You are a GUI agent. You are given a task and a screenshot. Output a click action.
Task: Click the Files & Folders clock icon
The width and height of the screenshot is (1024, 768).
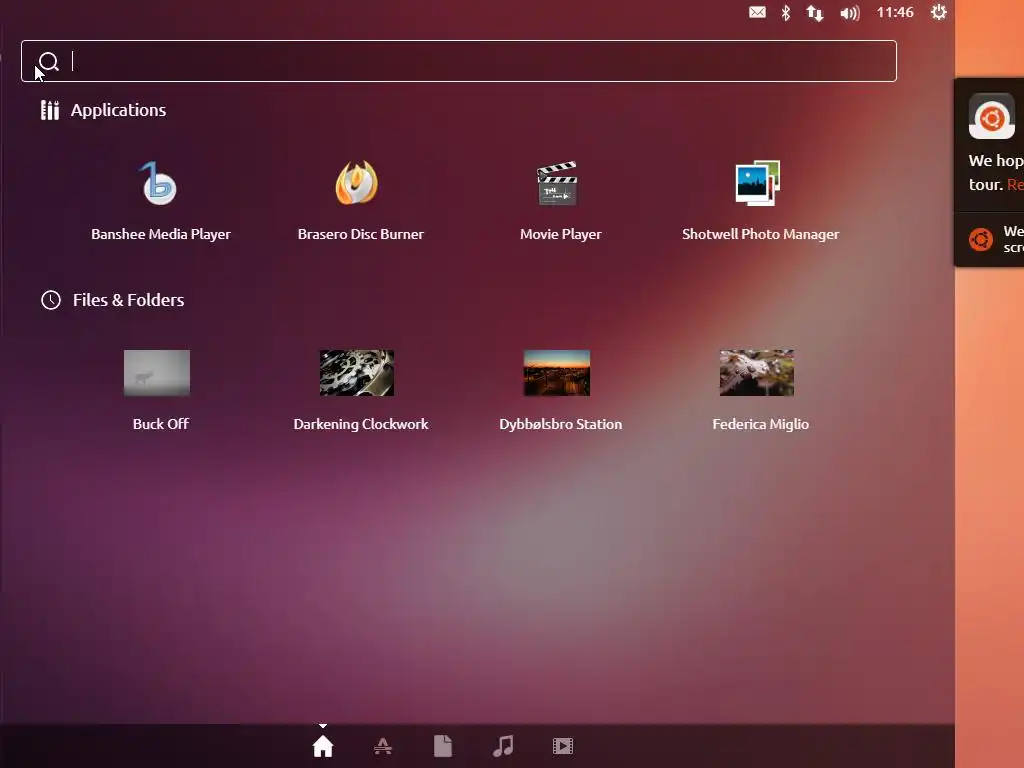[x=51, y=300]
